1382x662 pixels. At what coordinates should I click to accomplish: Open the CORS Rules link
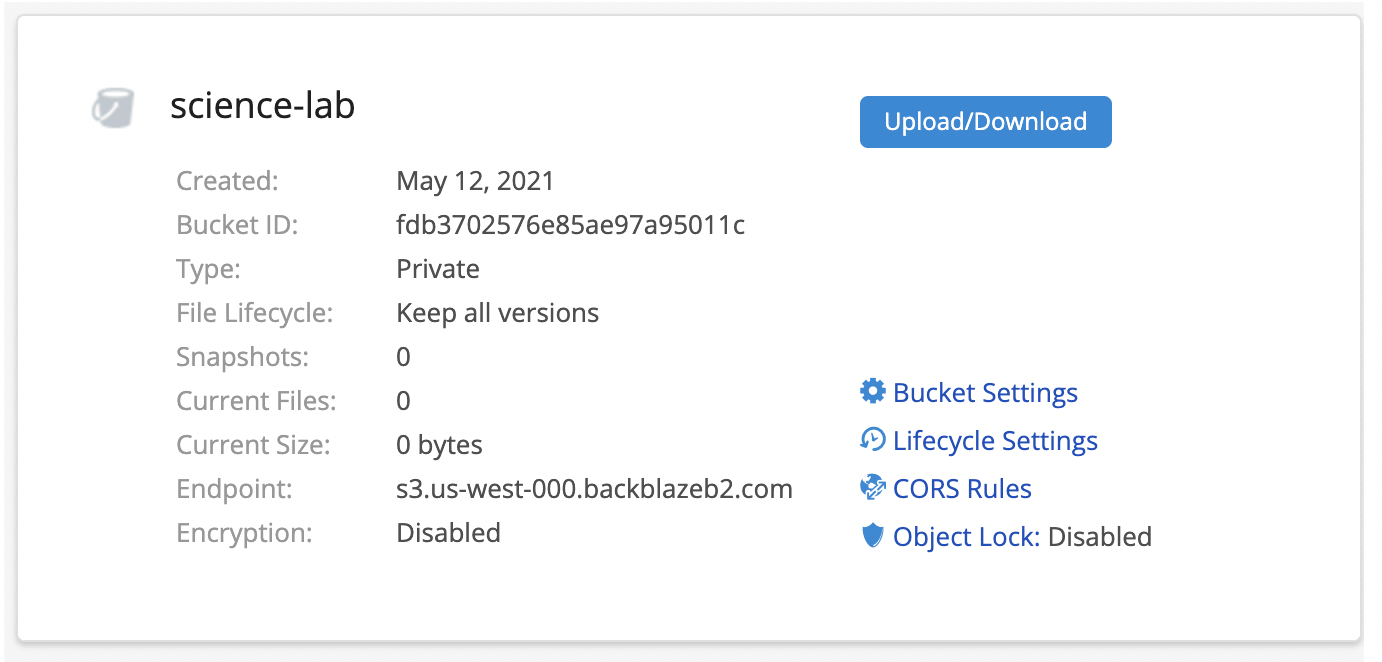(x=962, y=489)
